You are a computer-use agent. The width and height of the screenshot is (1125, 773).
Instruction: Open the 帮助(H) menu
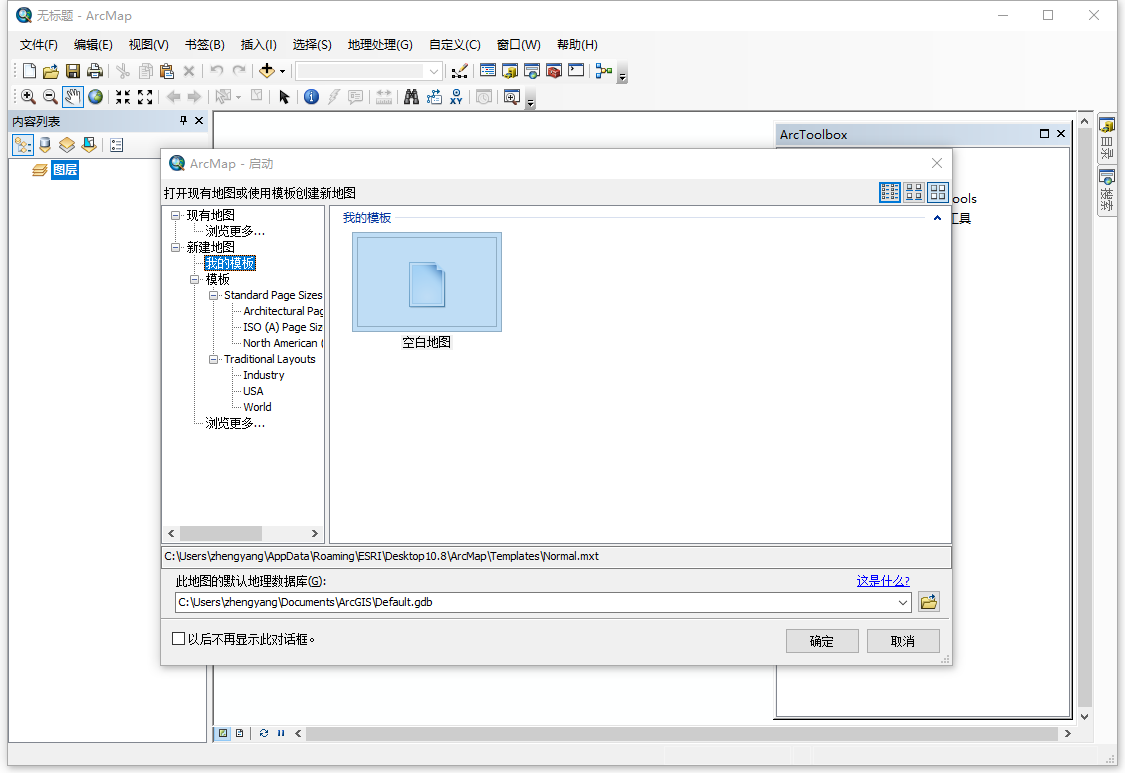[578, 44]
